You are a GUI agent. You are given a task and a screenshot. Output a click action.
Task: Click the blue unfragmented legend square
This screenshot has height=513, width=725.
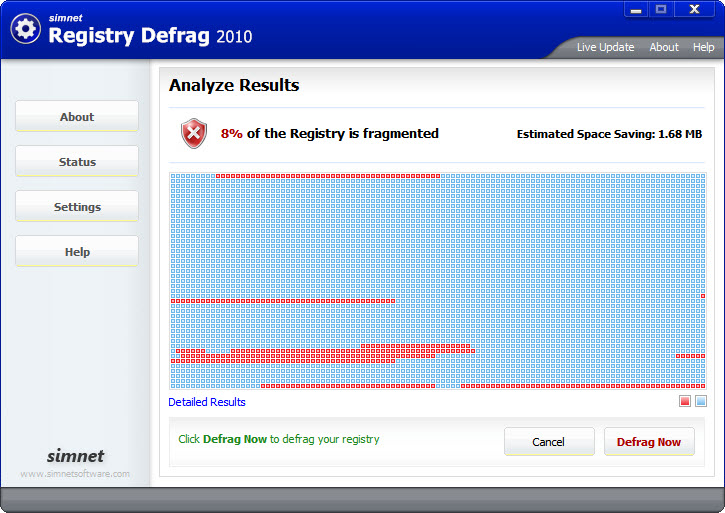[x=701, y=402]
